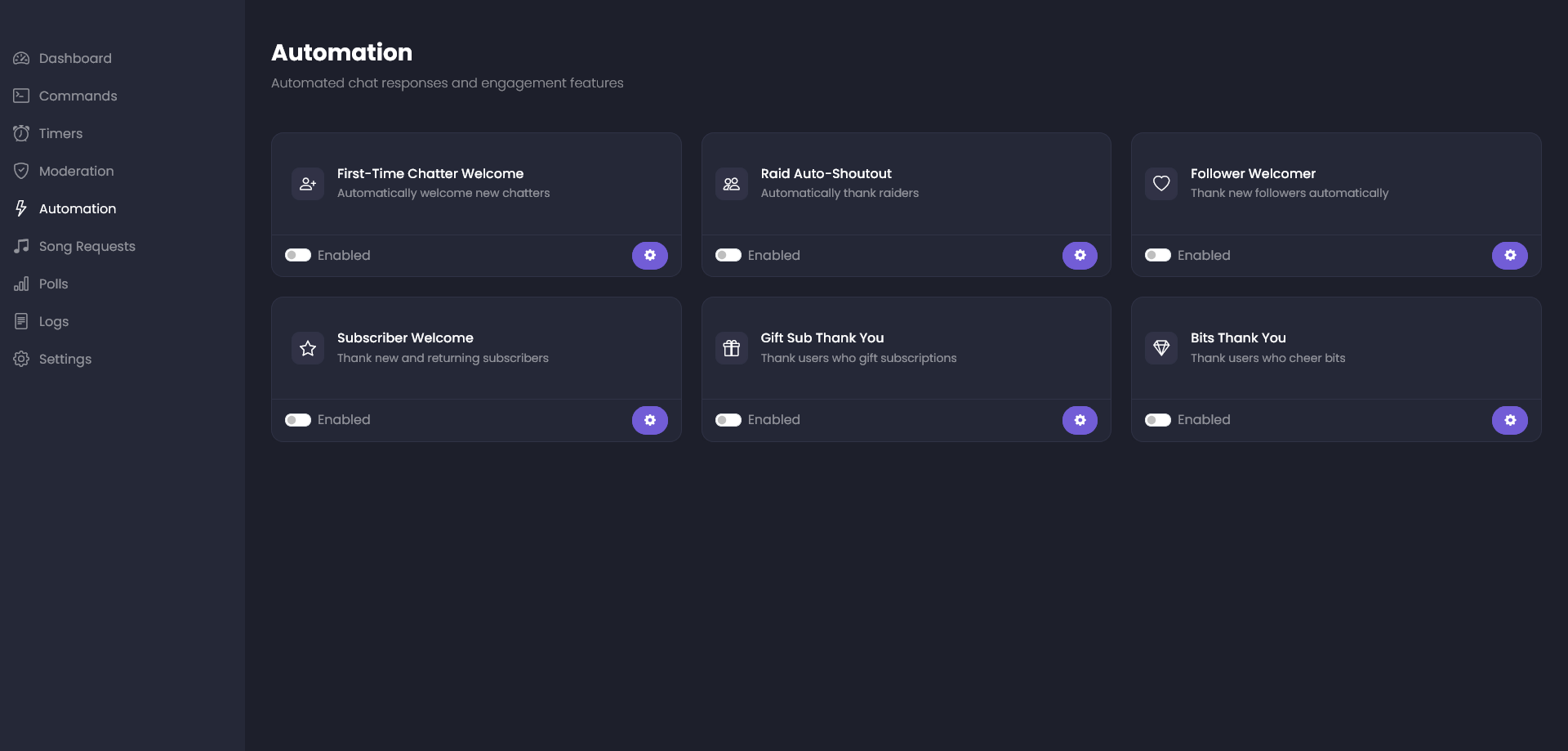Turn on Follower Welcomer switch
1568x751 pixels.
(x=1157, y=256)
